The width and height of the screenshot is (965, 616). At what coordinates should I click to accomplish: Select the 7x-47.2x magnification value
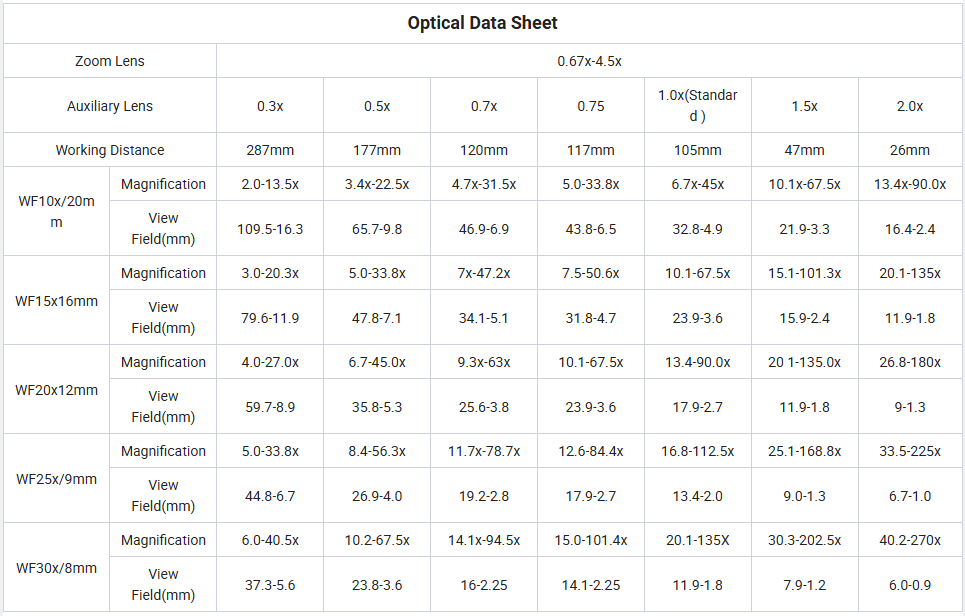484,273
